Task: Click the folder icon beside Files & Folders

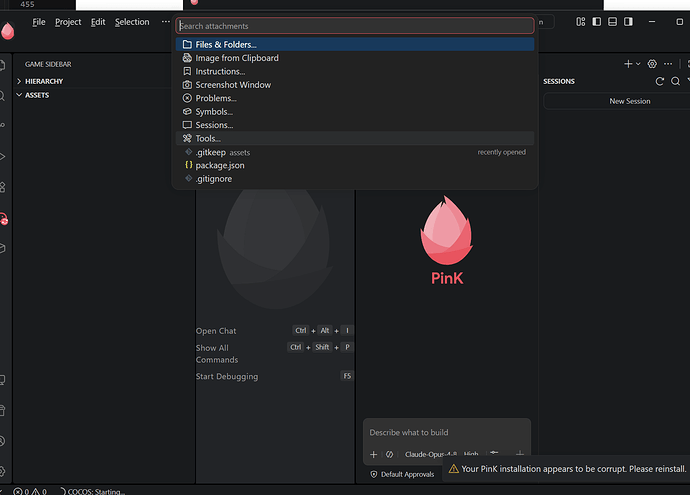Action: 187,44
